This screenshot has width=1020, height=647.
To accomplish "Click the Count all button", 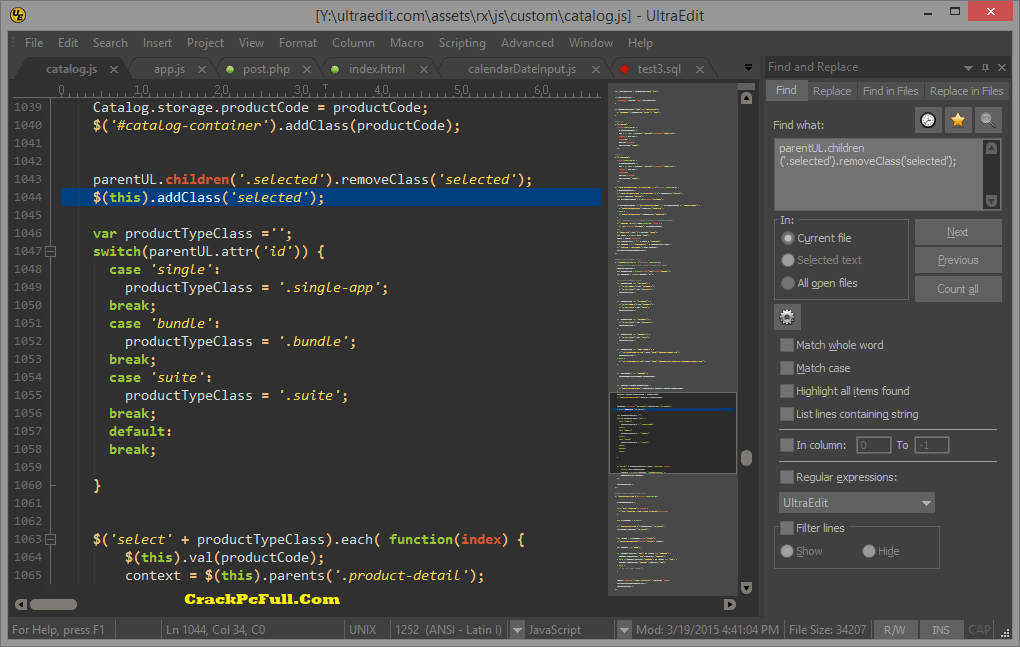I will (x=957, y=289).
